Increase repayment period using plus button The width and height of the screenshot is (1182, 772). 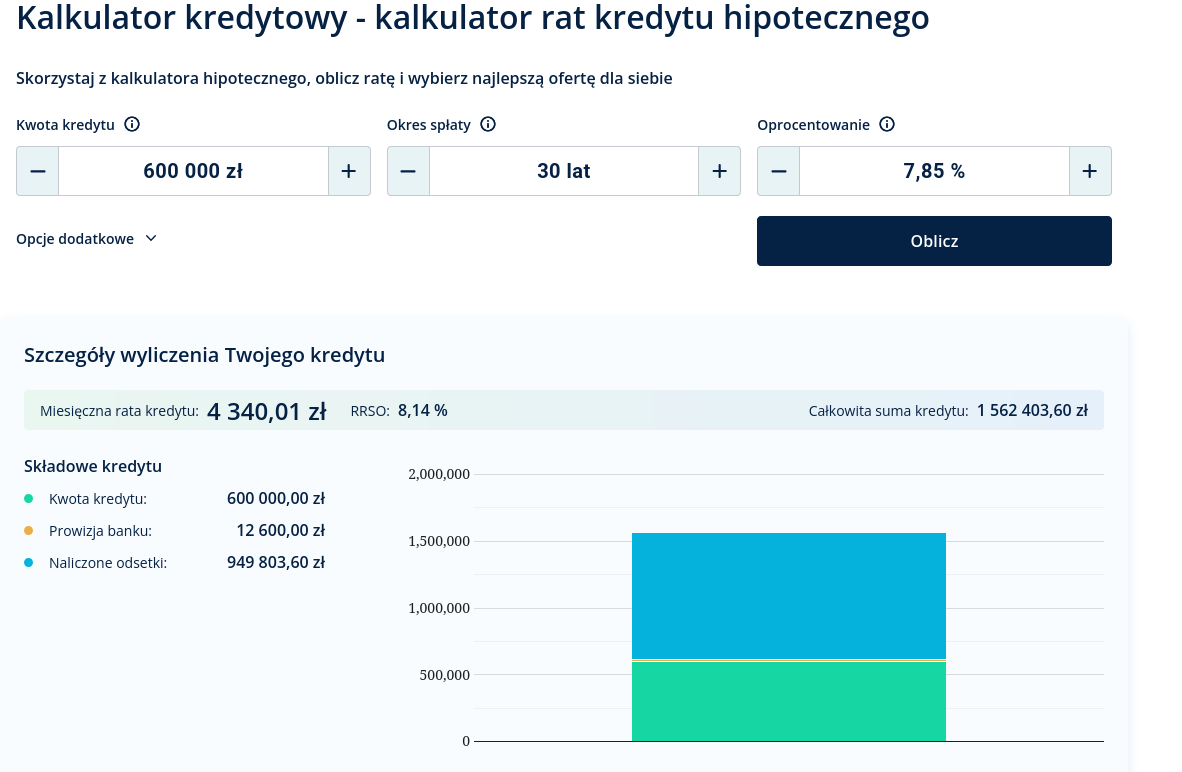pos(719,171)
